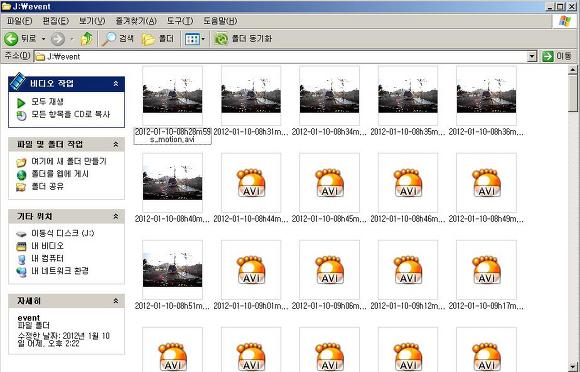Screen dimensions: 580x372
Task: Collapse the Details panel chevron
Action: pos(116,301)
